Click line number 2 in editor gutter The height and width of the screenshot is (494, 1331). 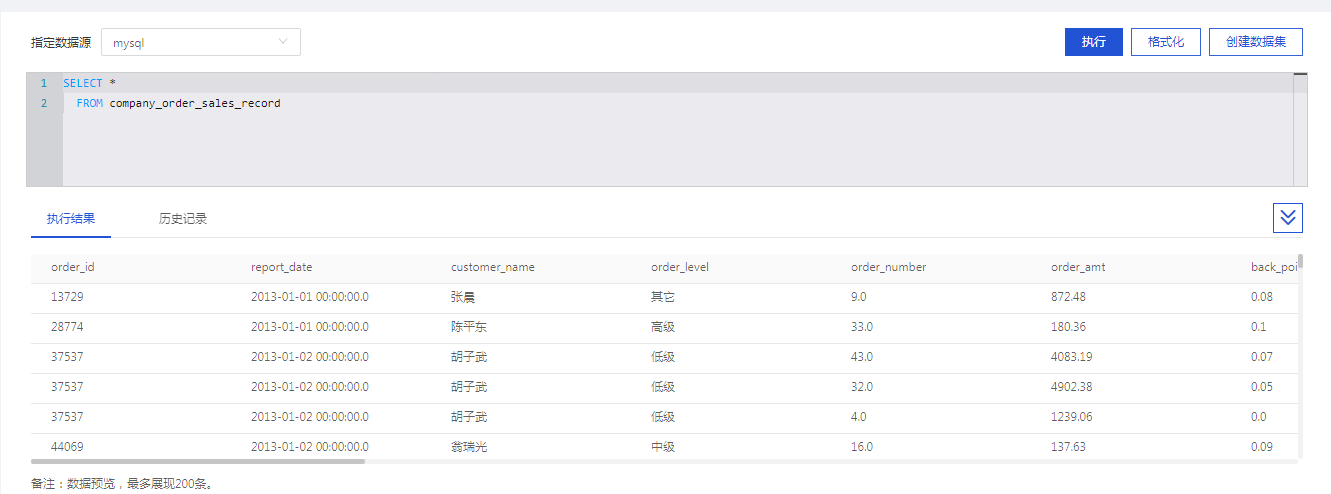44,103
